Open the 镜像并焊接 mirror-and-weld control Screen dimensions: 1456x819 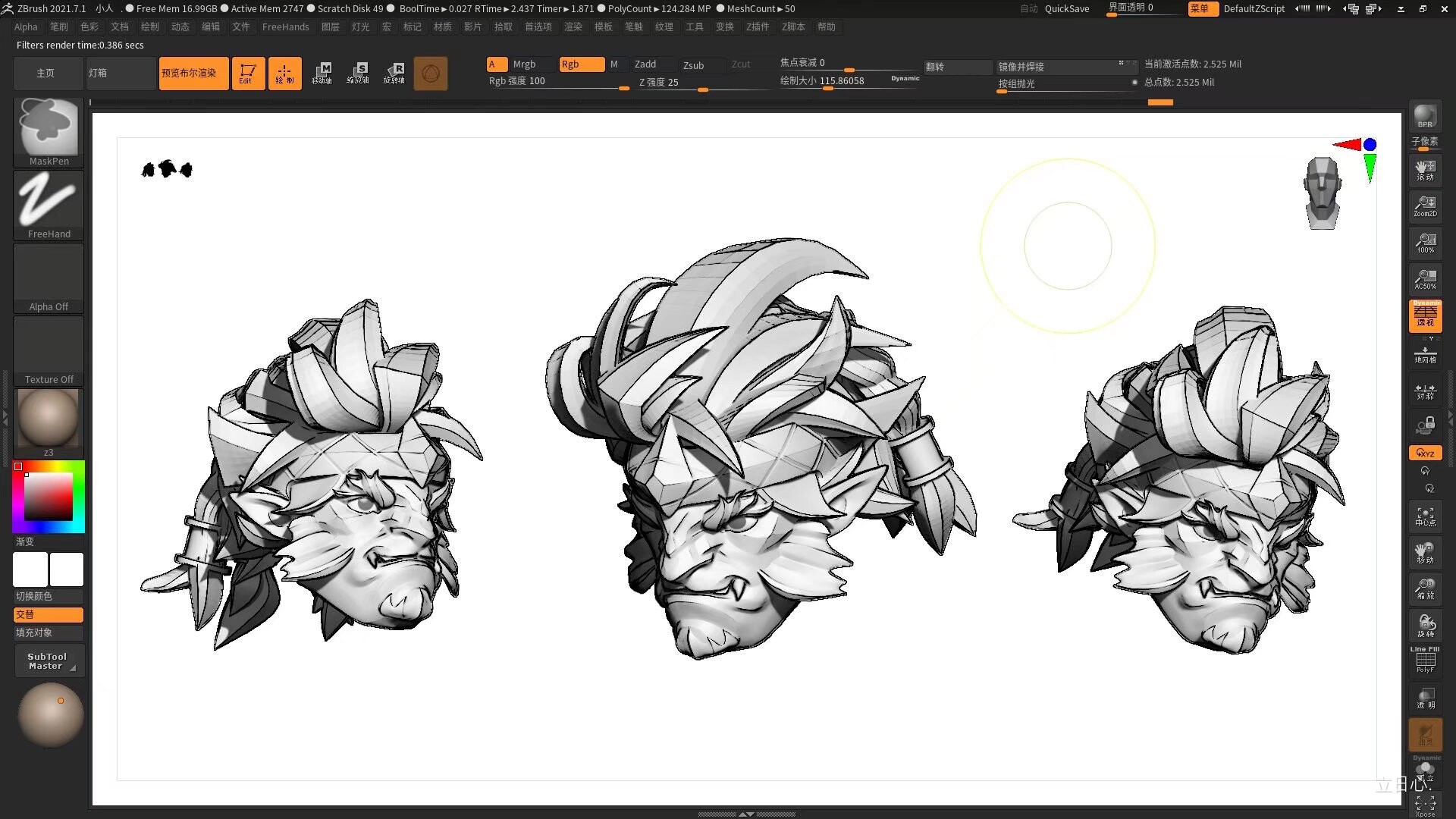point(1060,67)
